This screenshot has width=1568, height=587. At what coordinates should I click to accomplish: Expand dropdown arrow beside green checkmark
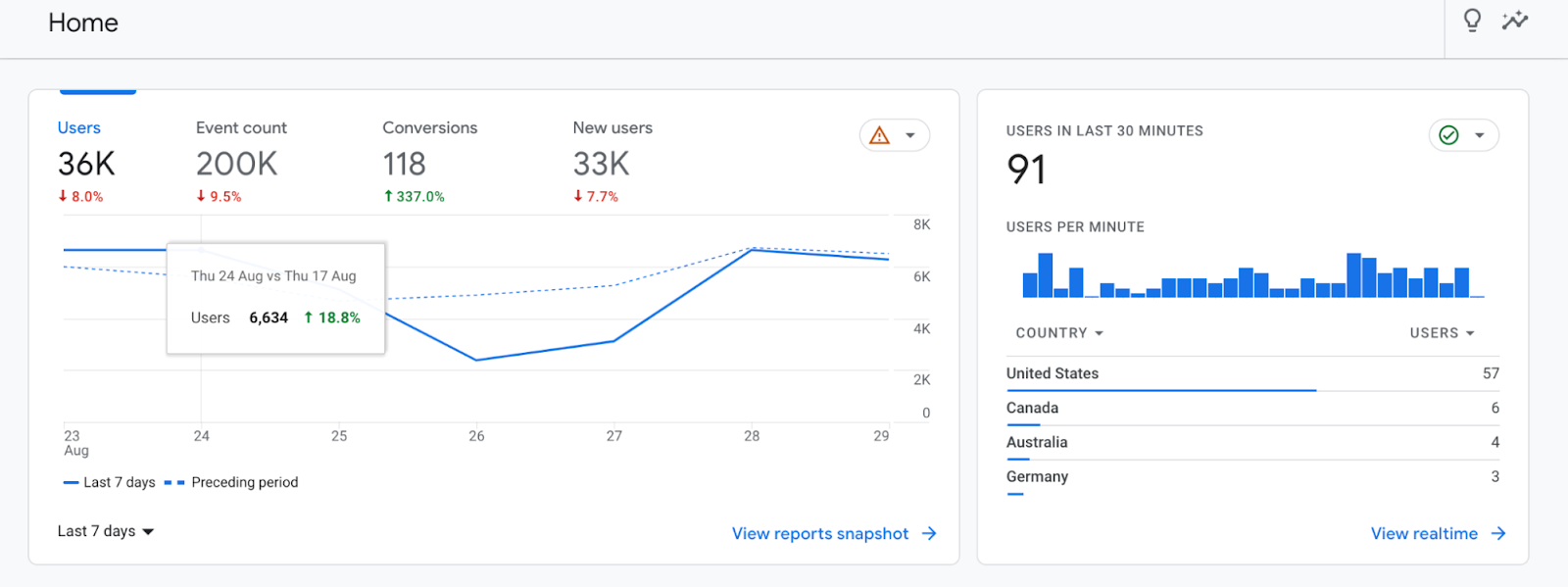pos(1480,135)
